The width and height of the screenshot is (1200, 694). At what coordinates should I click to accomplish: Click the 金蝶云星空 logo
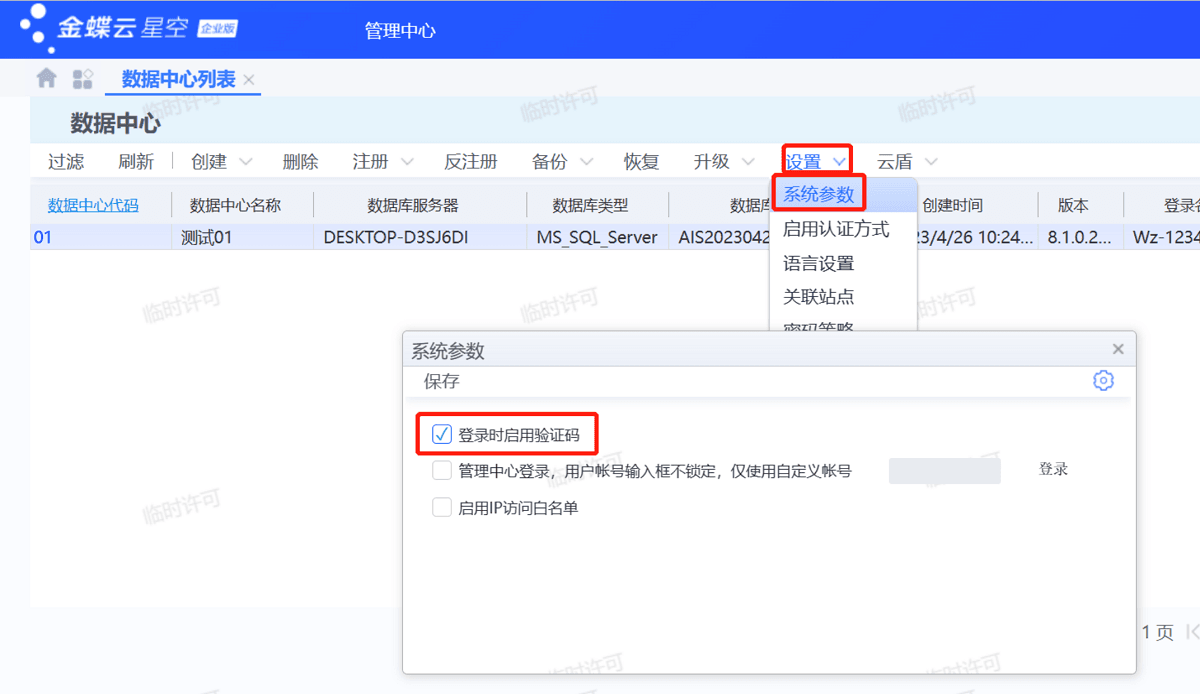click(x=128, y=28)
